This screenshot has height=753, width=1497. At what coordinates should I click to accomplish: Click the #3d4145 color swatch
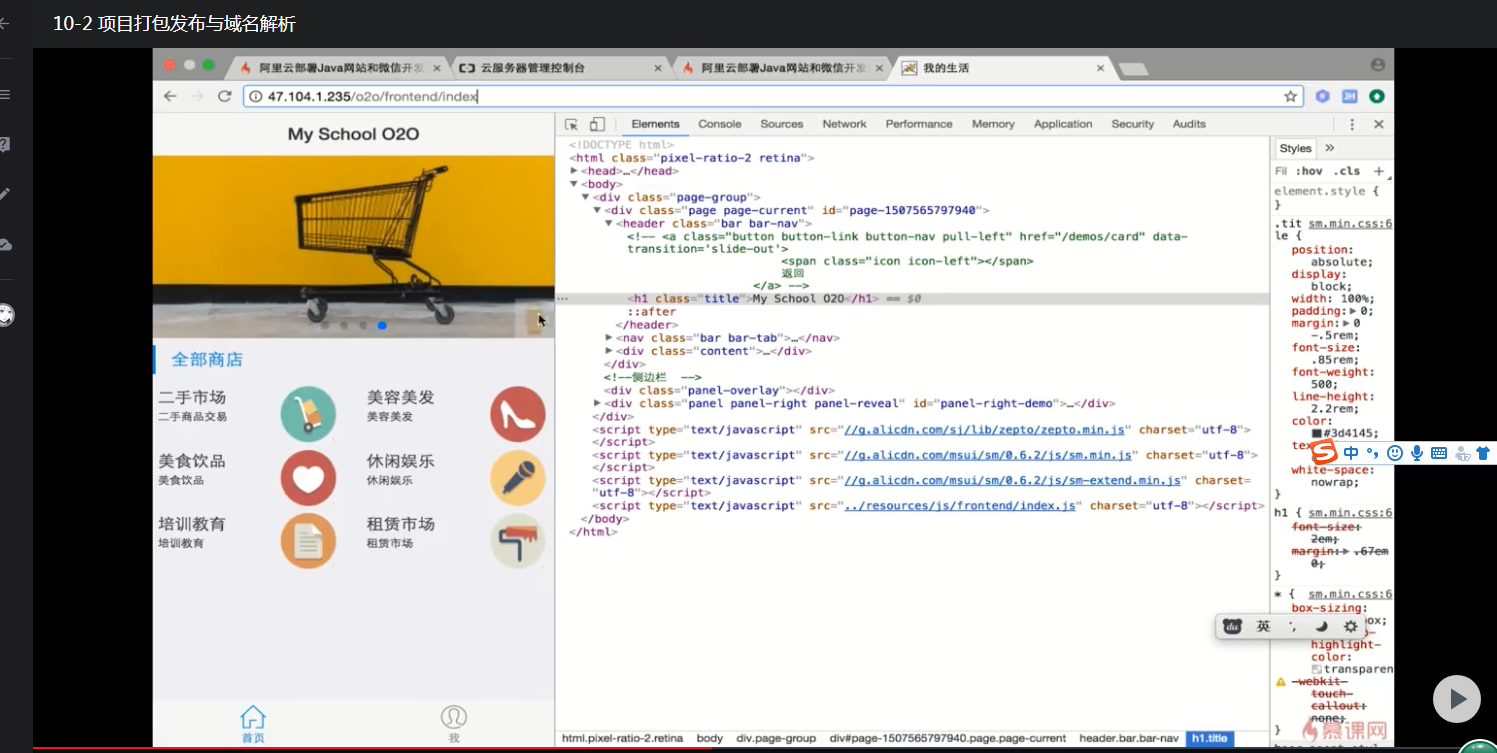pyautogui.click(x=1316, y=433)
